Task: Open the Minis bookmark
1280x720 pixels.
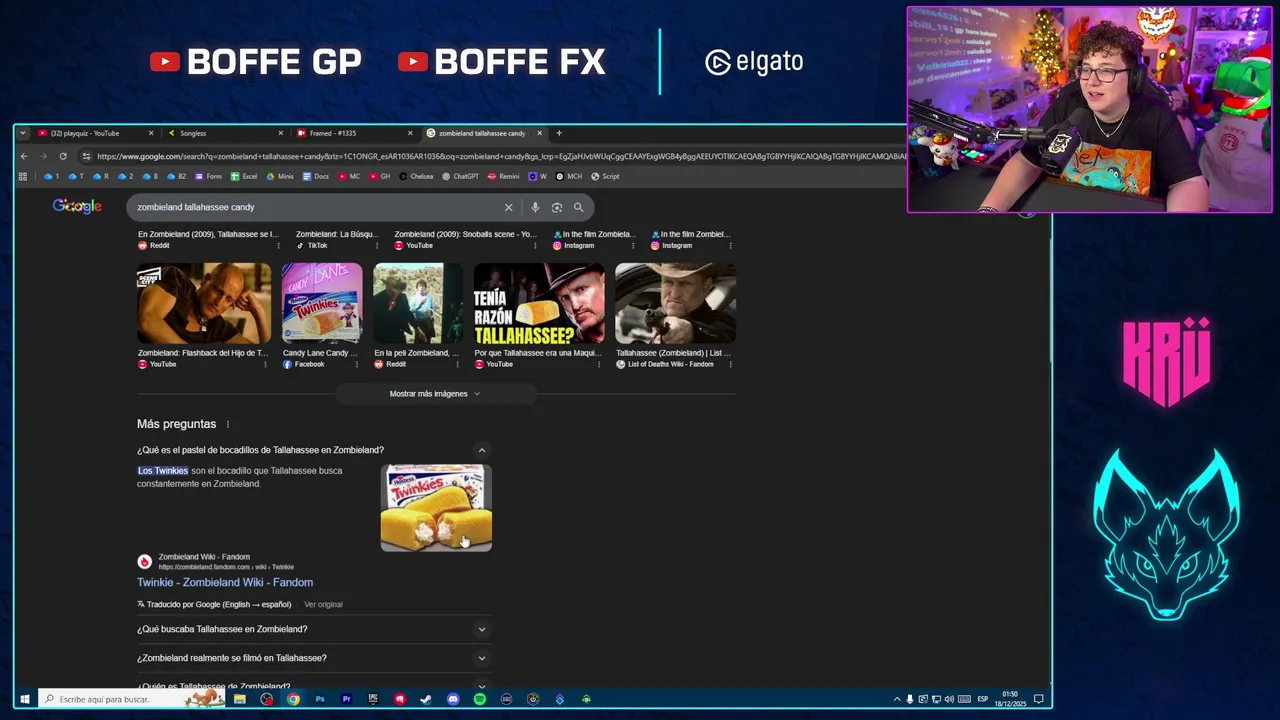Action: pos(279,176)
